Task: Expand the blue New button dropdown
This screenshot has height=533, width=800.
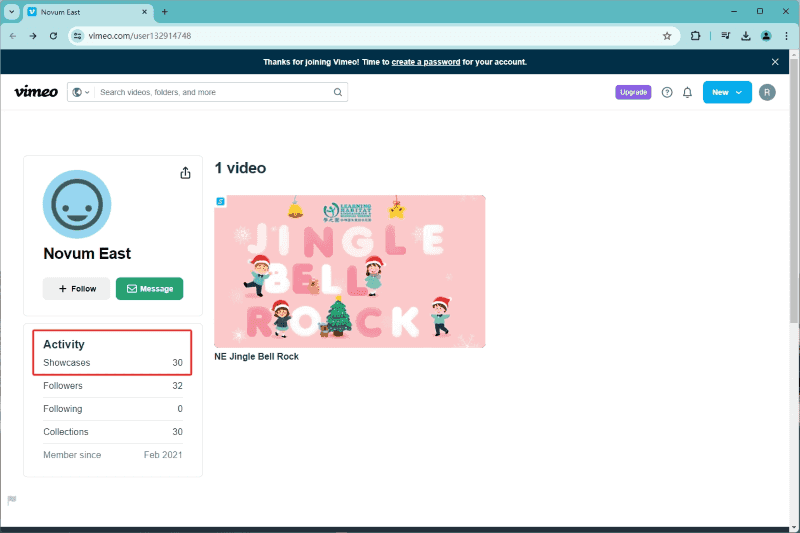Action: click(727, 92)
